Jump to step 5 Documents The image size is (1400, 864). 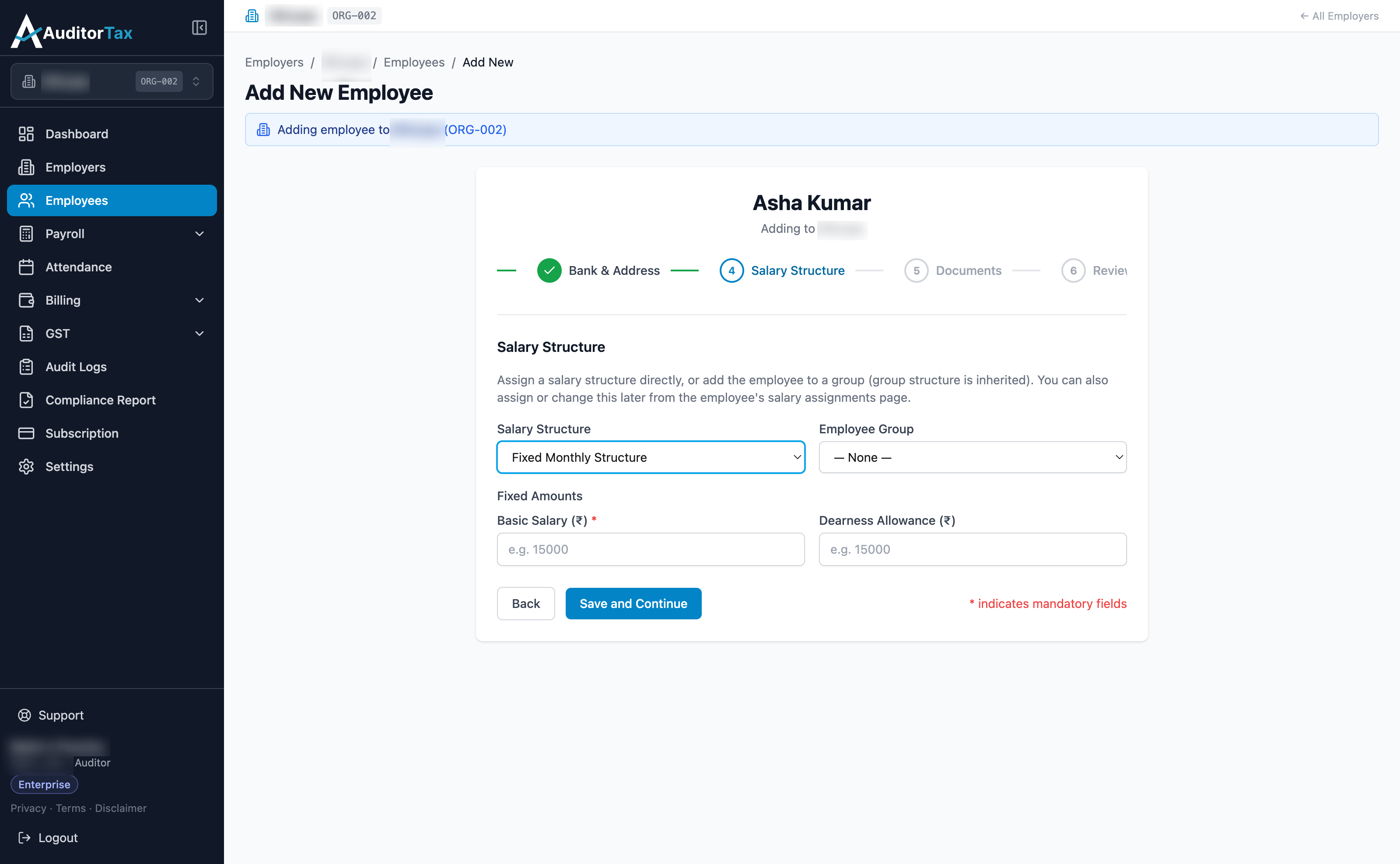[953, 270]
